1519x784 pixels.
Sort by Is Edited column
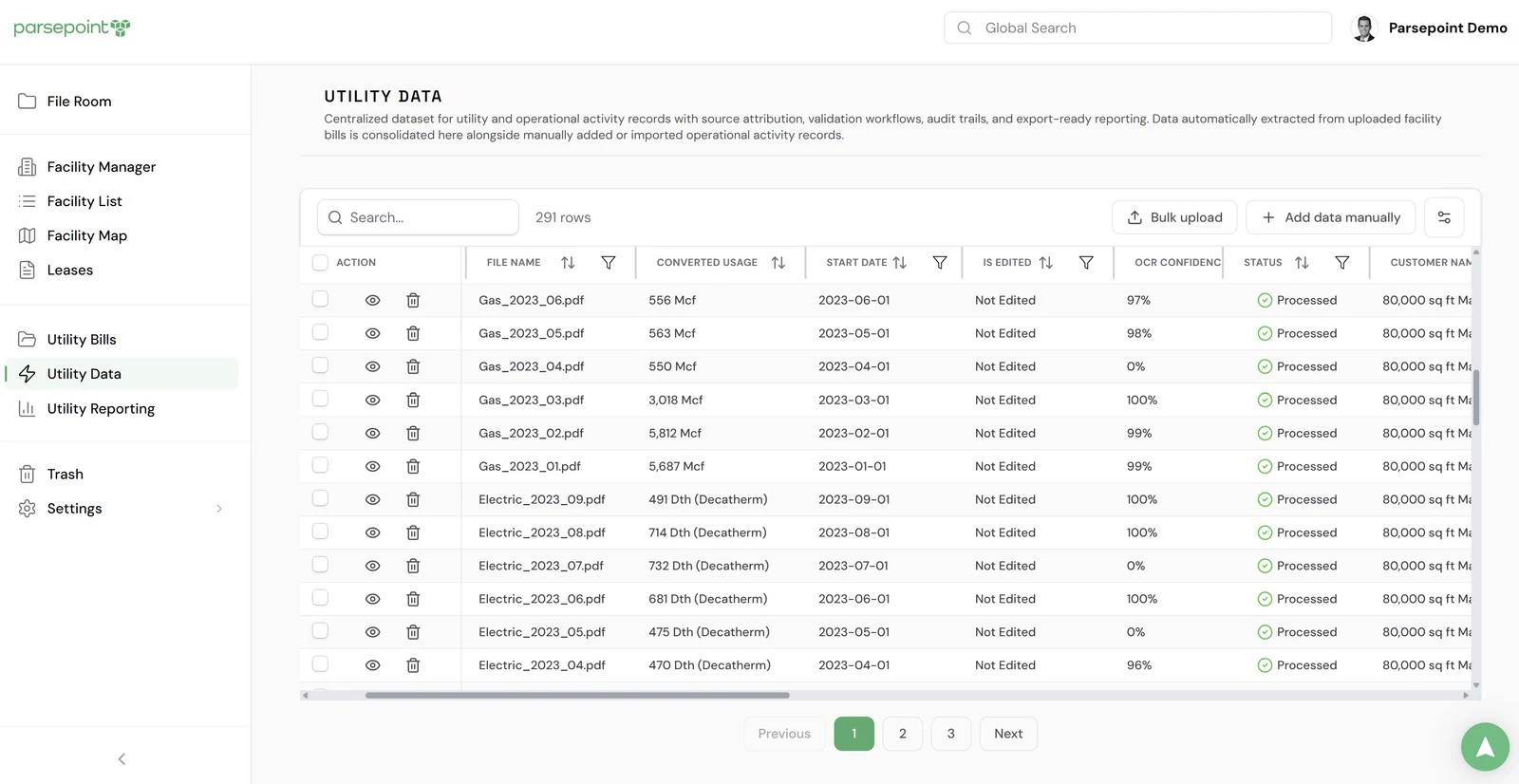(1046, 262)
